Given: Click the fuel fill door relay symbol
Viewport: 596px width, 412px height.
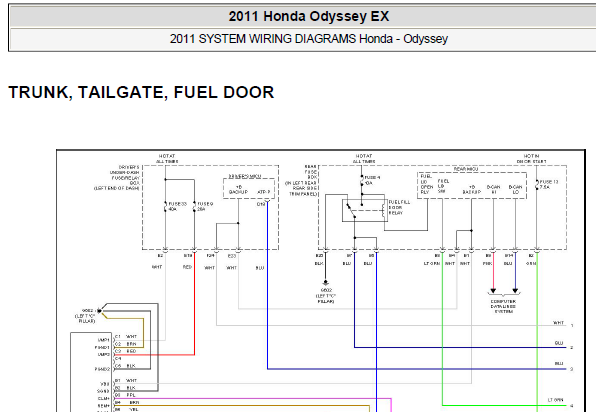Looking at the screenshot, I should pyautogui.click(x=364, y=210).
